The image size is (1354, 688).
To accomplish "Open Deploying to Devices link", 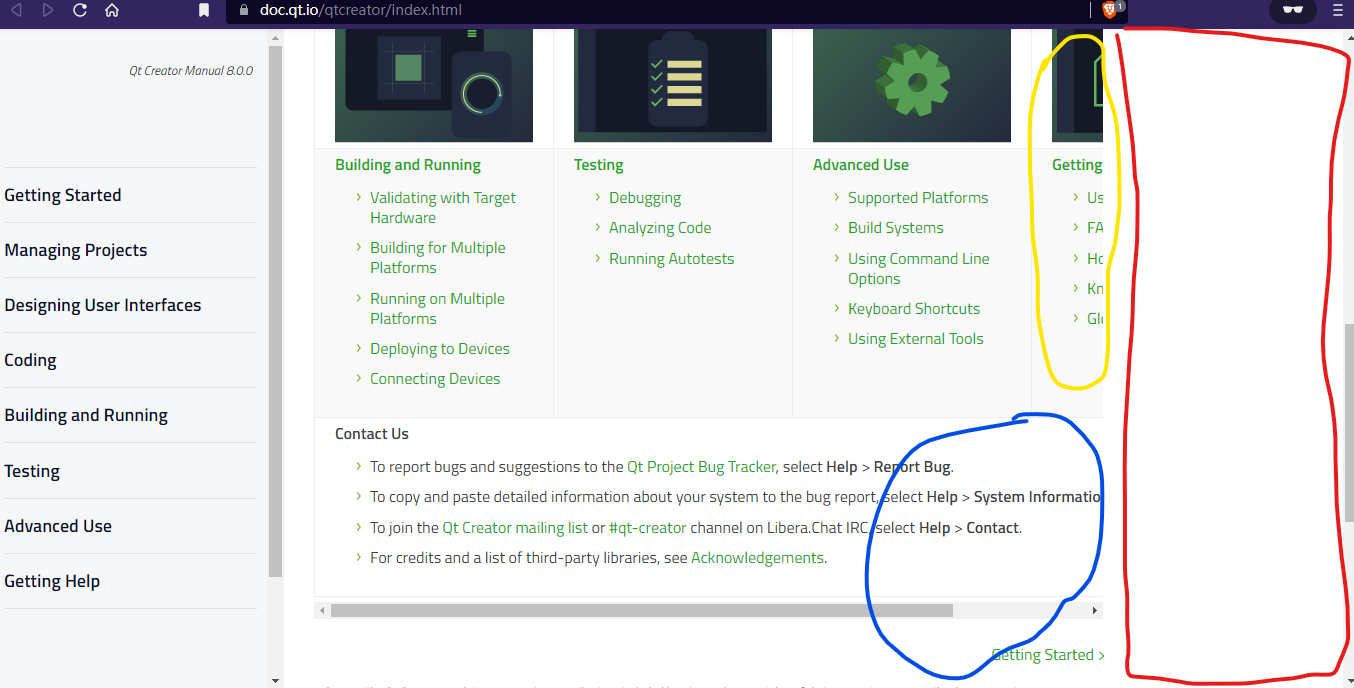I will click(440, 349).
